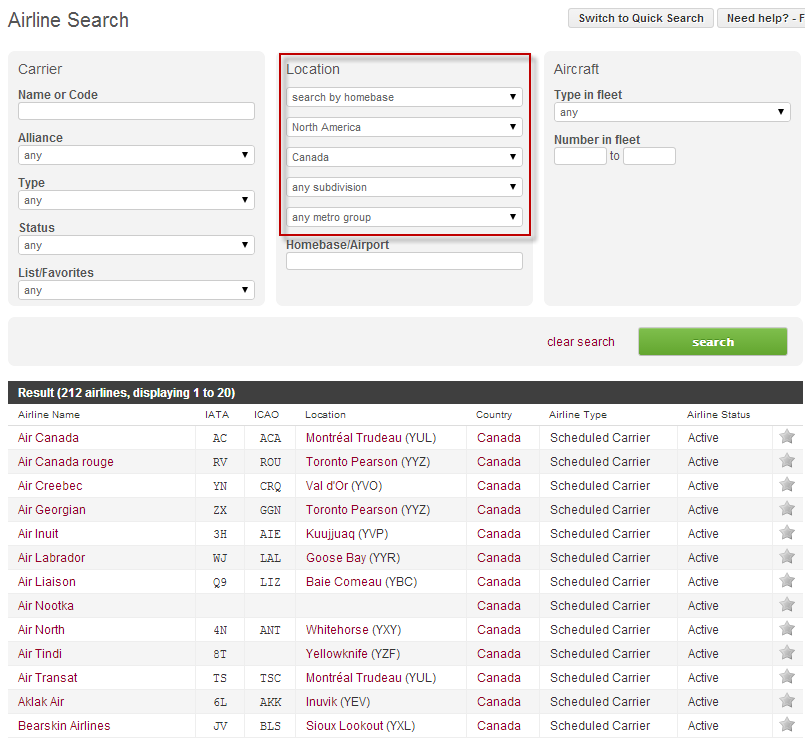The height and width of the screenshot is (738, 805).
Task: Open the Alliance dropdown
Action: coord(136,156)
